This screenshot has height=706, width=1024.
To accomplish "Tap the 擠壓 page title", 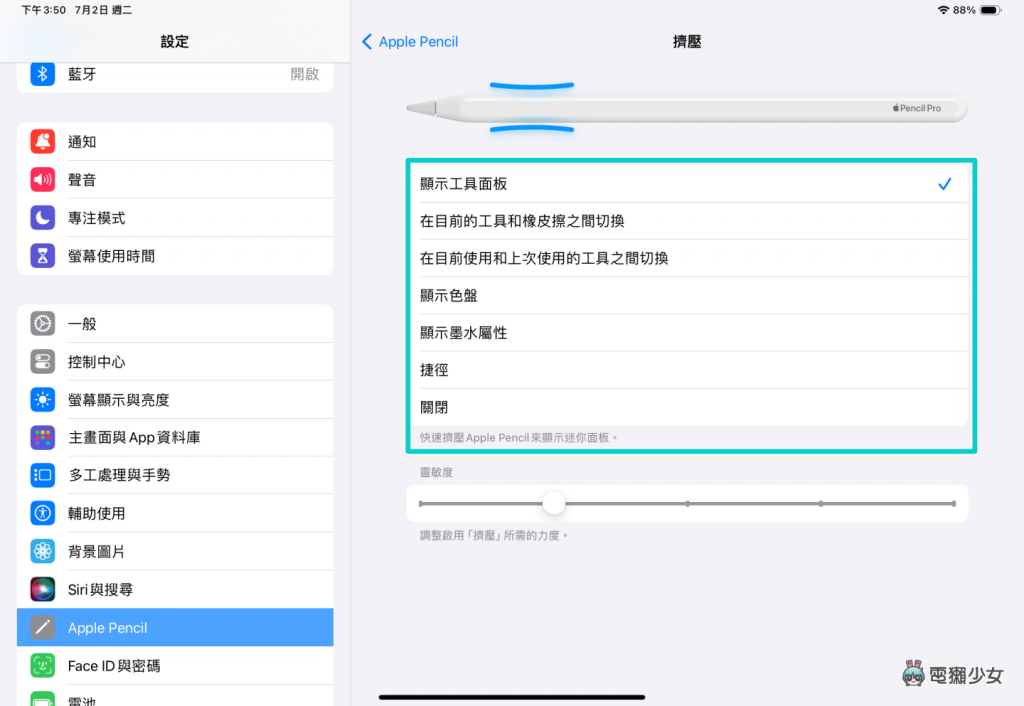I will tap(687, 42).
